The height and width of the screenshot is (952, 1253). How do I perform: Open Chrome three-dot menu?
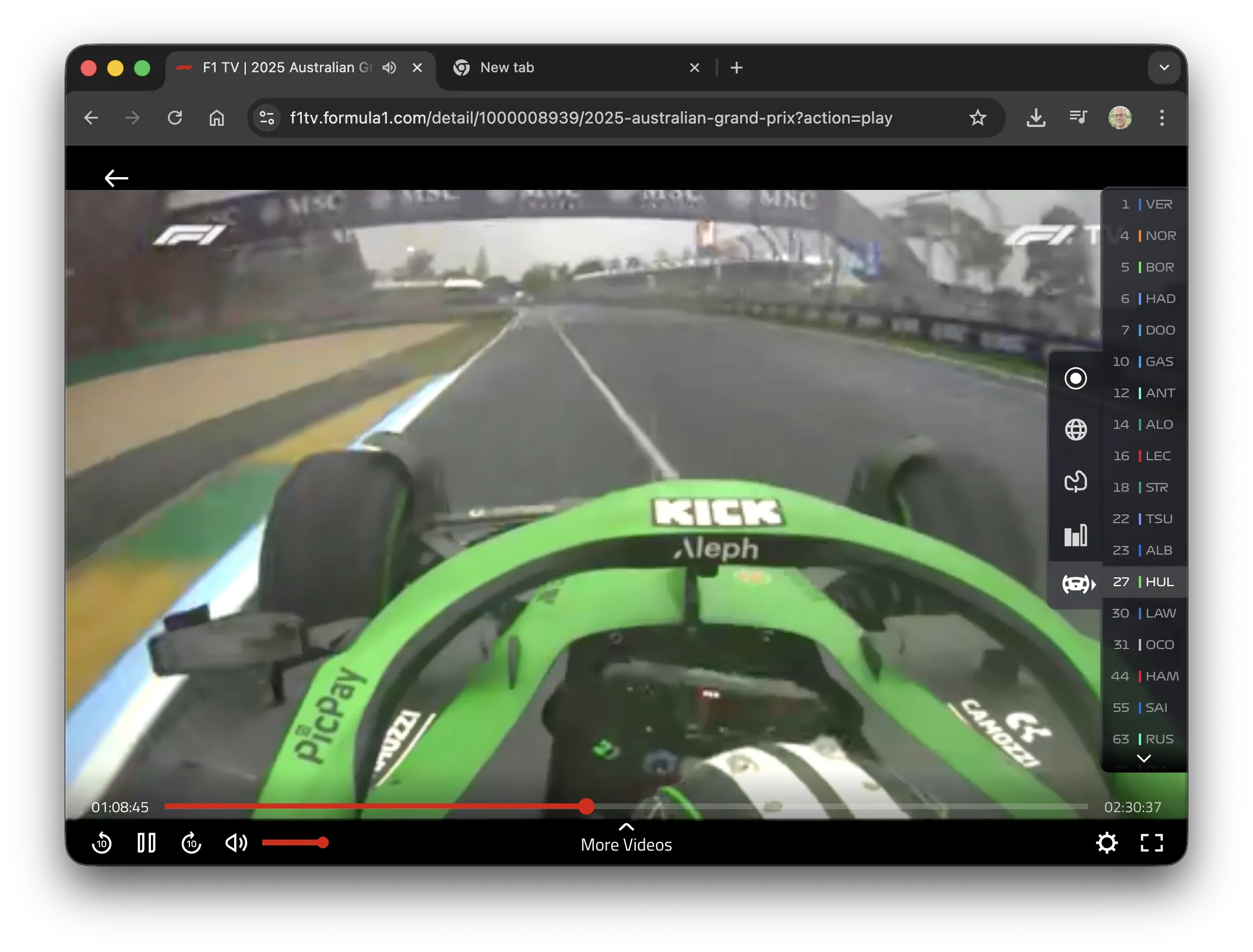(1162, 118)
